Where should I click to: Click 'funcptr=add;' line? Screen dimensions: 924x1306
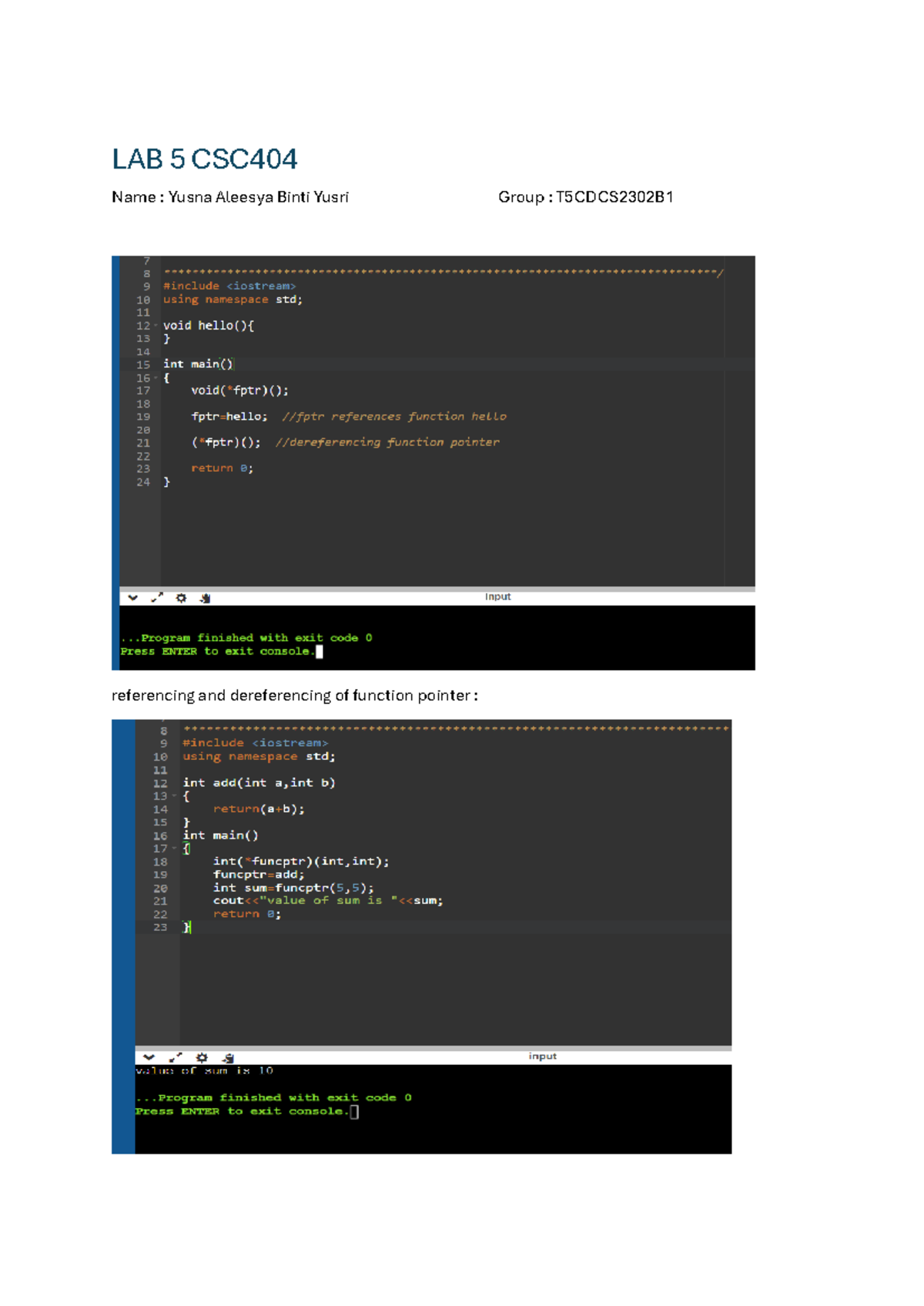coord(259,875)
